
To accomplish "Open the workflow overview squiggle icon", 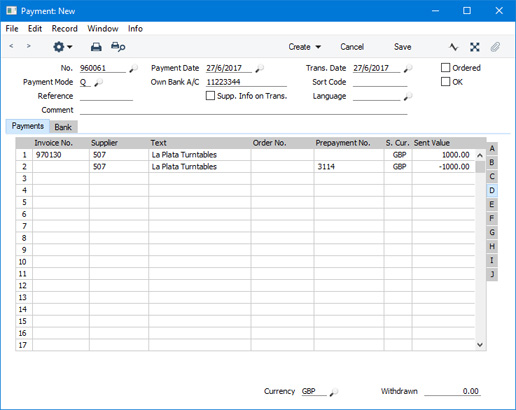I will click(453, 47).
